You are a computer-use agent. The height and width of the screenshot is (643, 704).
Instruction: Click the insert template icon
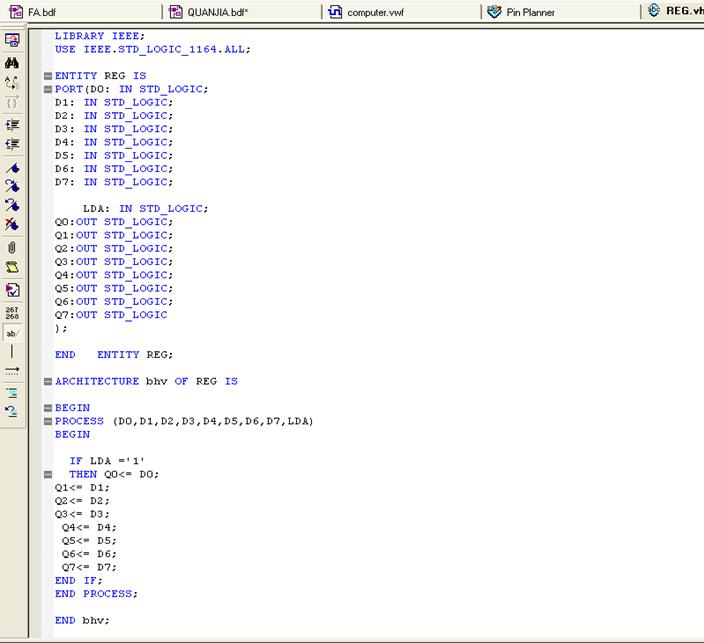click(x=12, y=267)
